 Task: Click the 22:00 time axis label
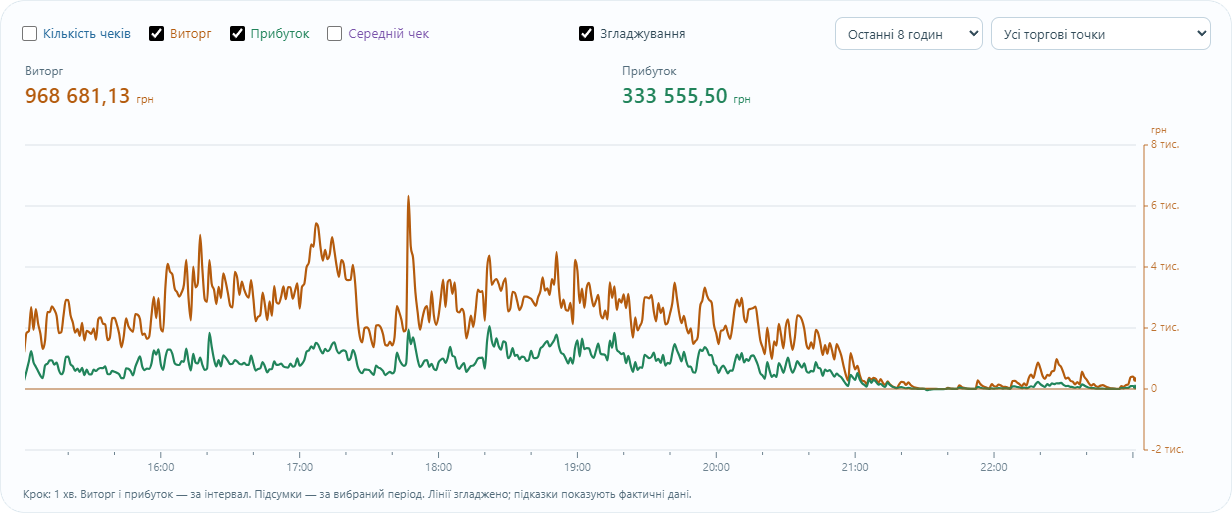tap(994, 467)
